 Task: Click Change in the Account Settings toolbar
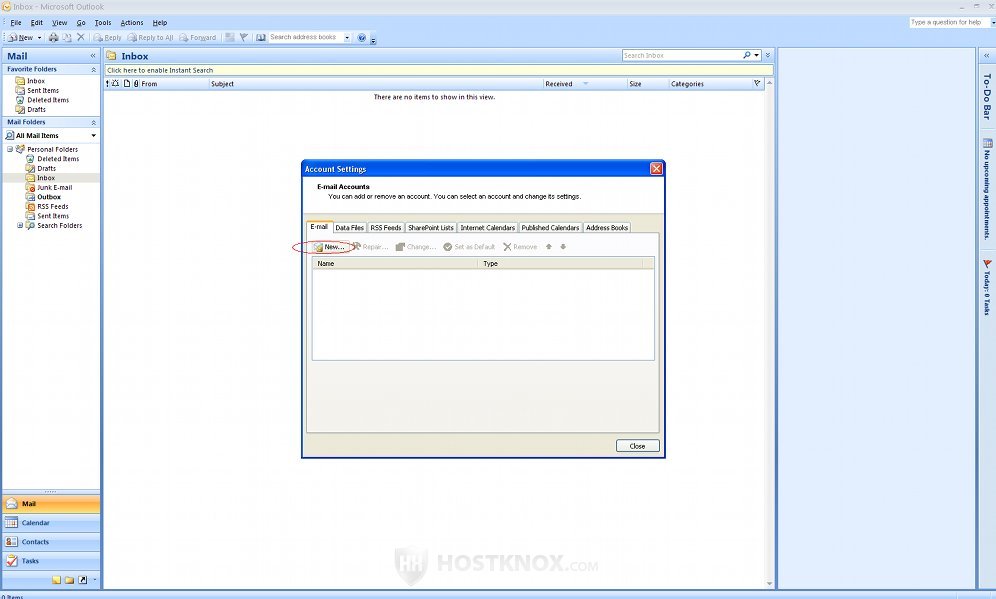click(415, 247)
